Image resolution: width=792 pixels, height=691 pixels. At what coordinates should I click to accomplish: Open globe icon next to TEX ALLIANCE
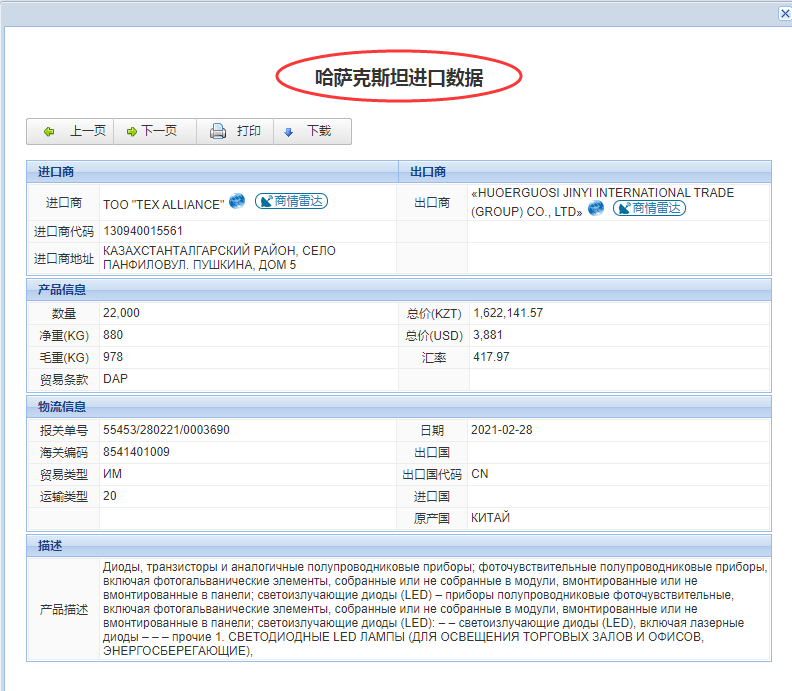click(x=237, y=201)
